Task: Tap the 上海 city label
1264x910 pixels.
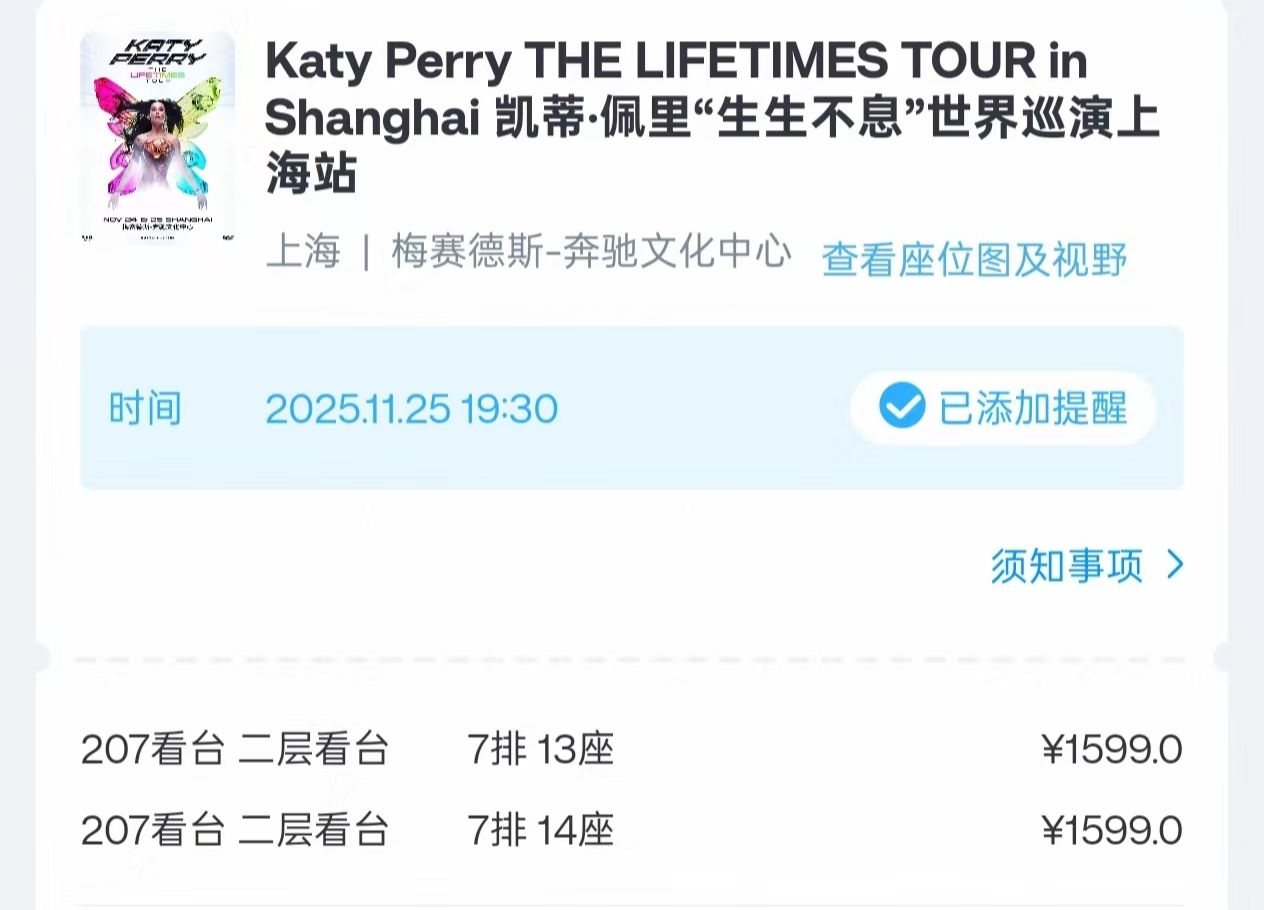Action: coord(303,253)
